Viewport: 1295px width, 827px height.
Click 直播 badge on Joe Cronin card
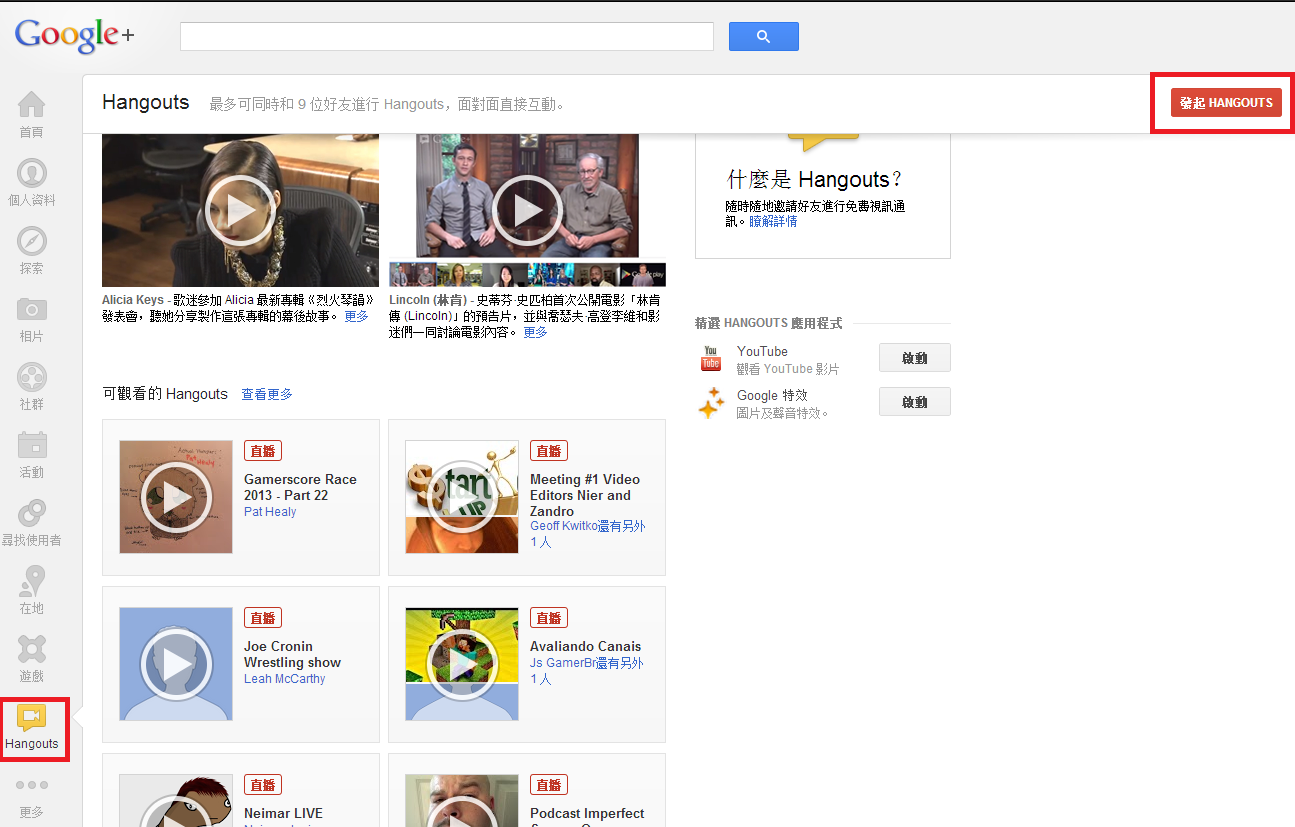(263, 618)
